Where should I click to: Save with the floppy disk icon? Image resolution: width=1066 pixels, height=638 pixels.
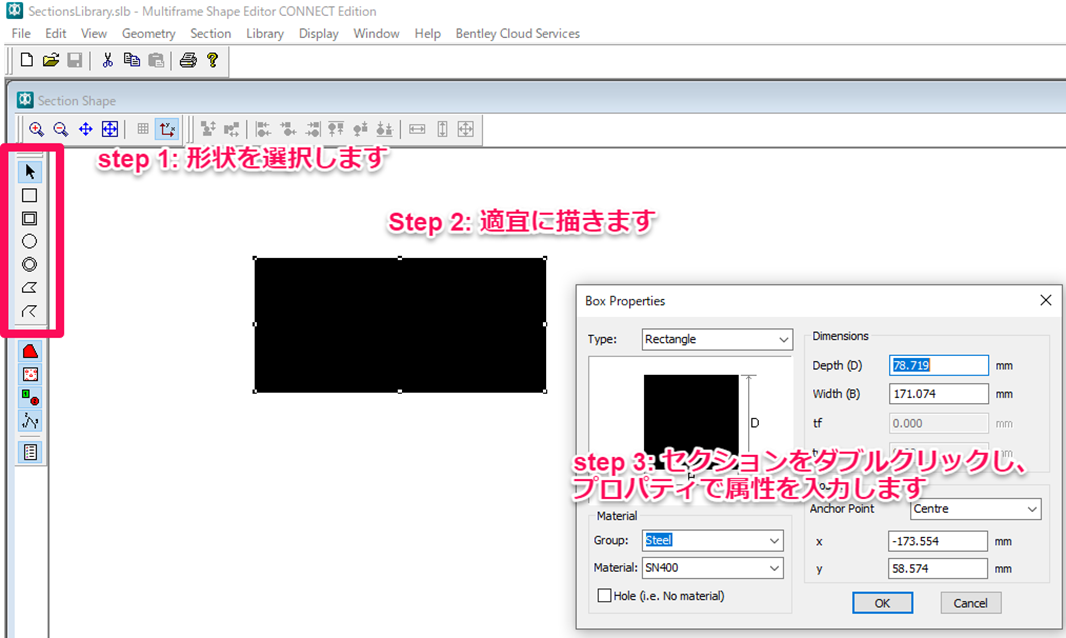click(x=74, y=61)
